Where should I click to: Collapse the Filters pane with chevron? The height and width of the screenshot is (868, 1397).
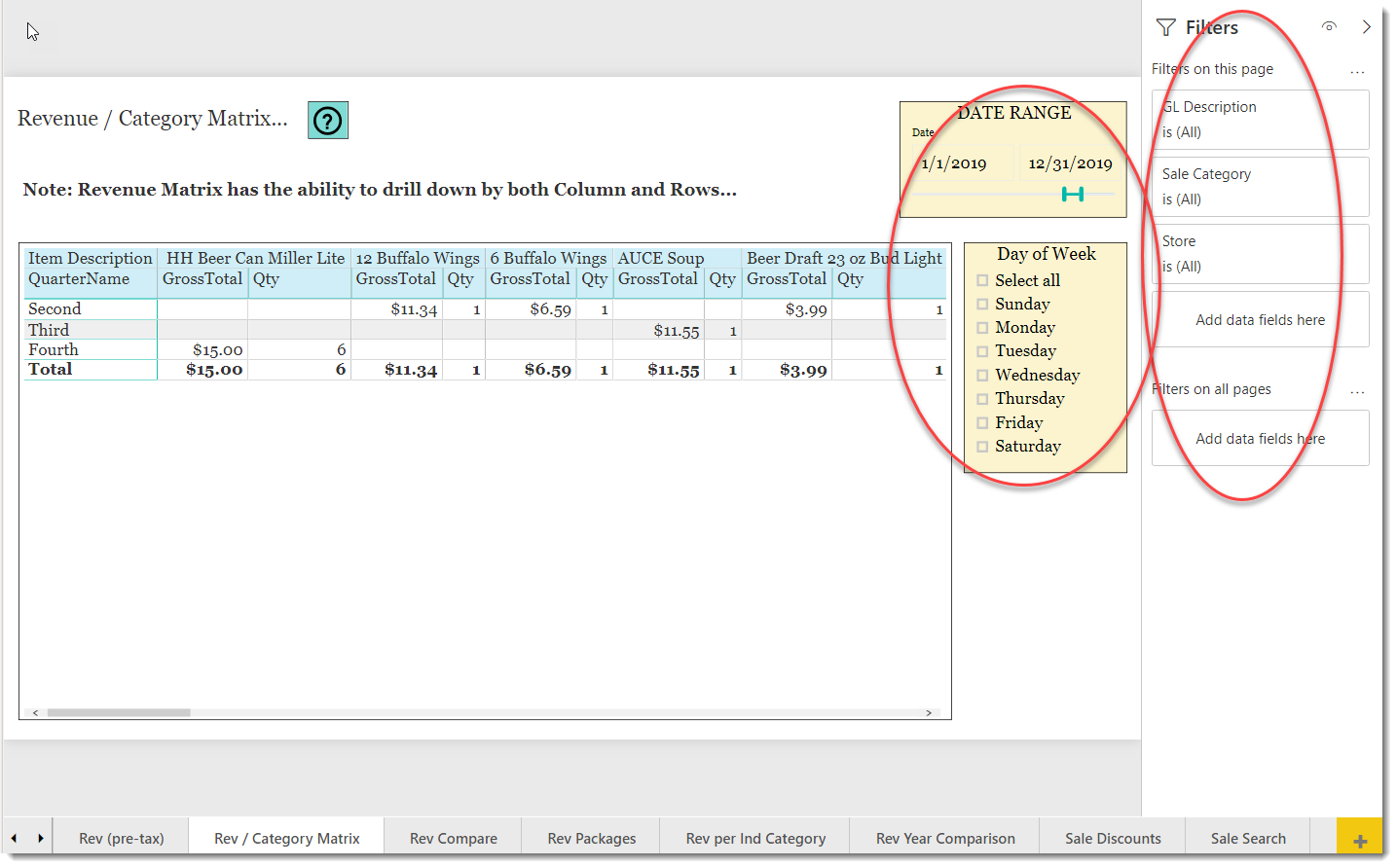1367,26
